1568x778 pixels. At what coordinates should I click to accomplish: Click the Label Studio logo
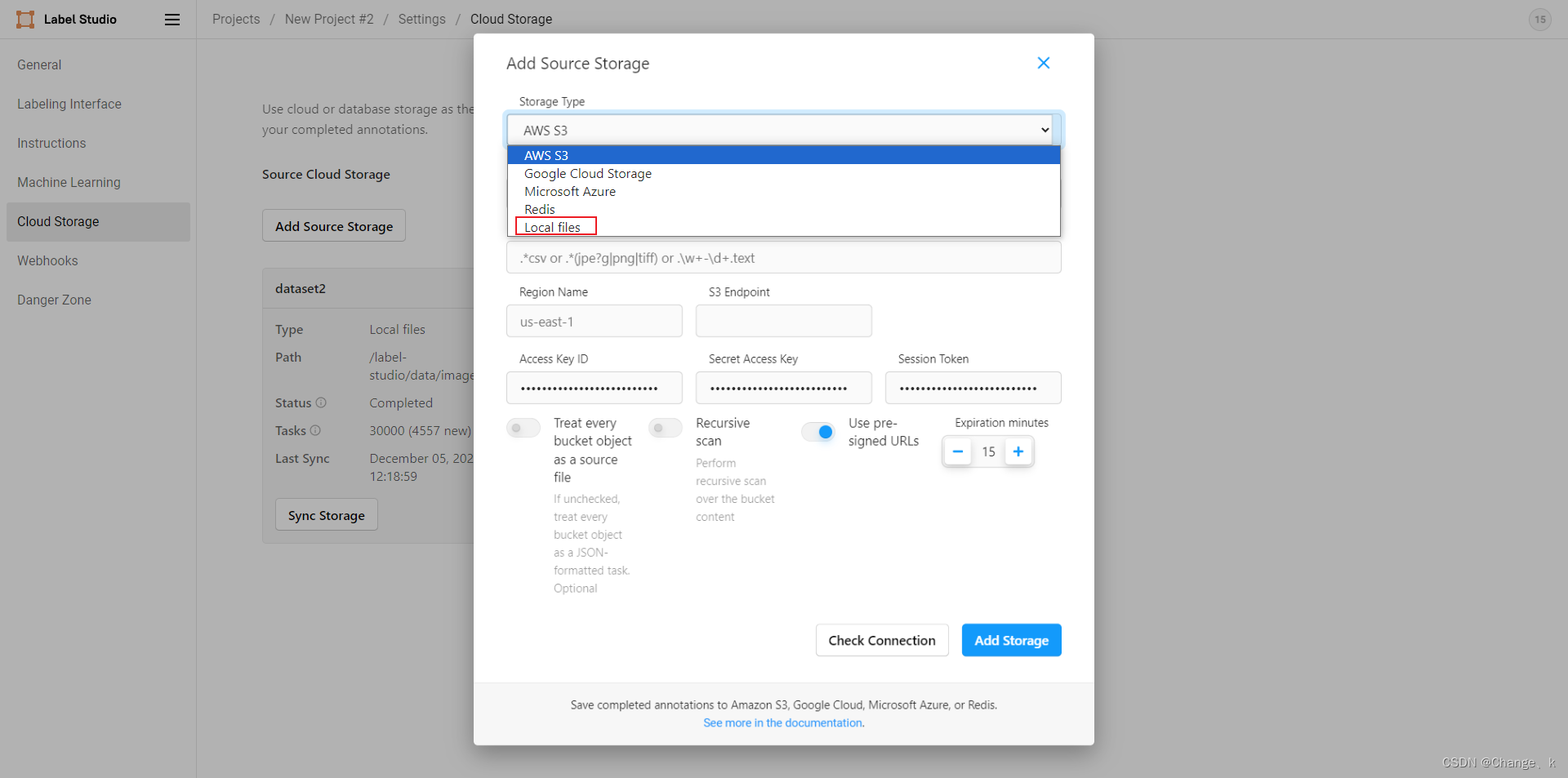point(67,20)
